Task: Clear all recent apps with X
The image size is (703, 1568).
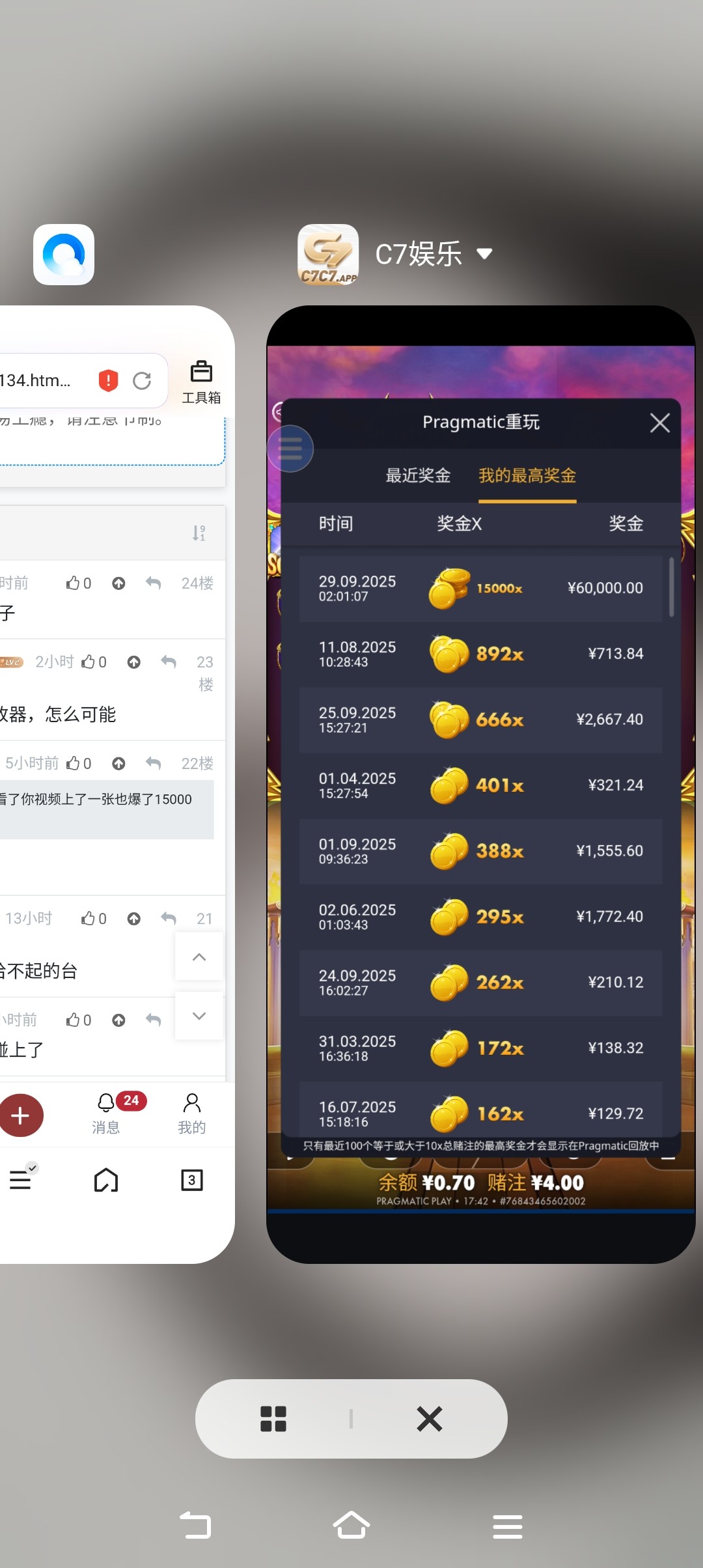Action: point(430,1419)
